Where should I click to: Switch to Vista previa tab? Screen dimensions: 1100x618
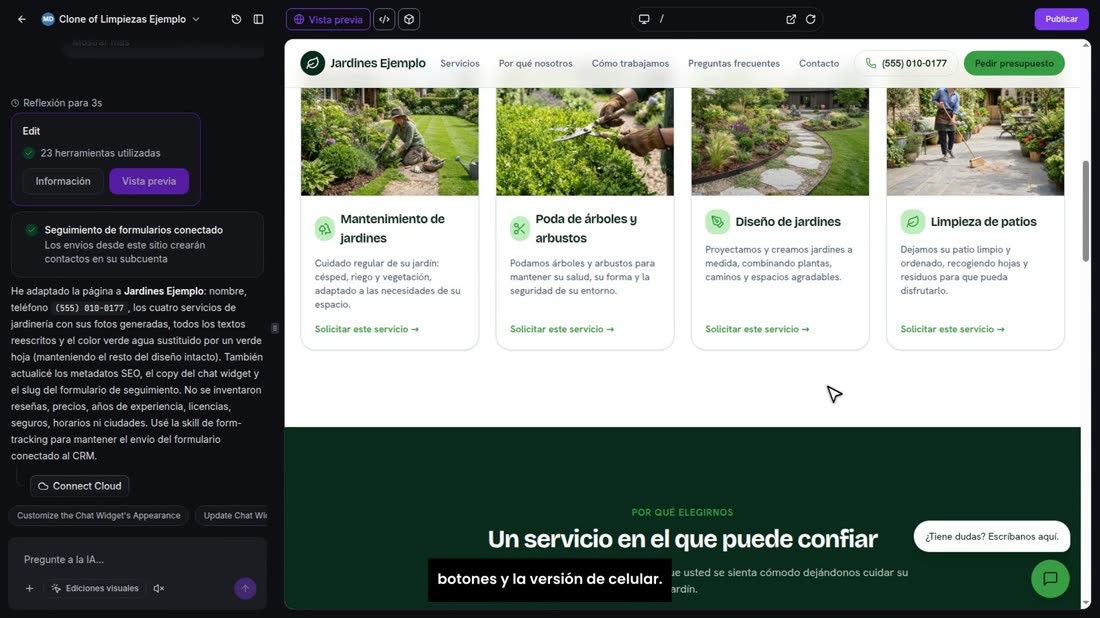click(328, 20)
